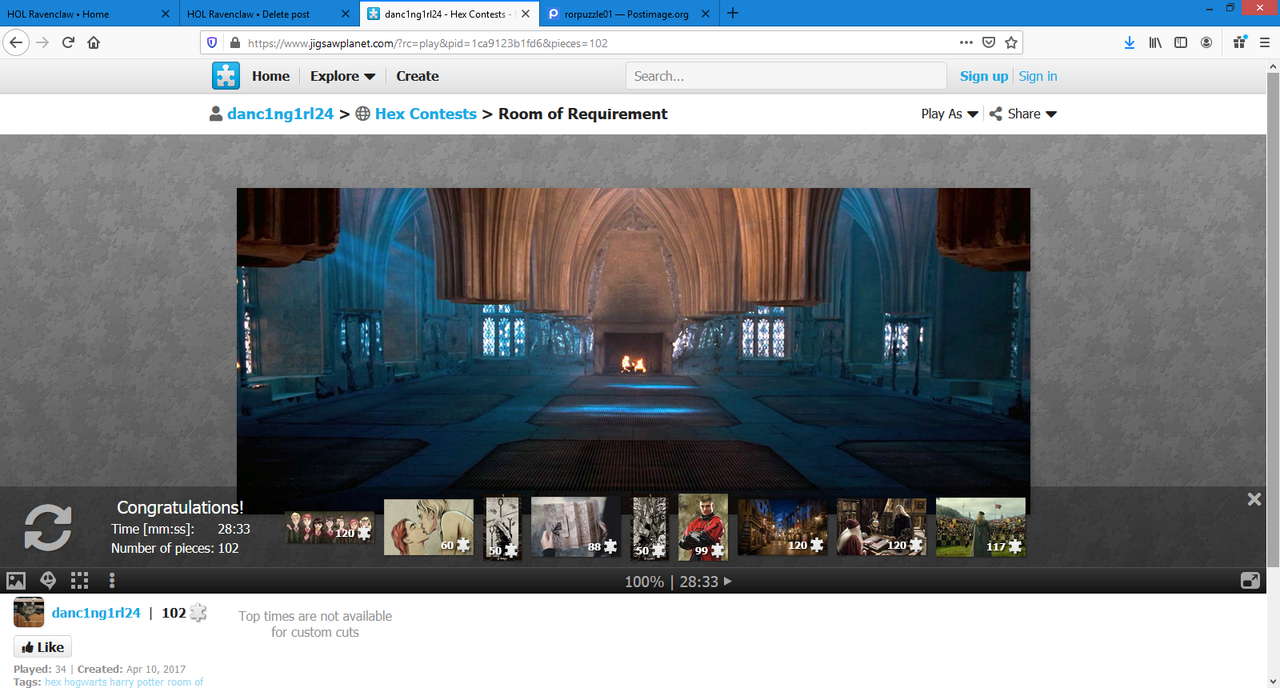Expand the Play As dropdown
The width and height of the screenshot is (1280, 688).
[x=949, y=114]
